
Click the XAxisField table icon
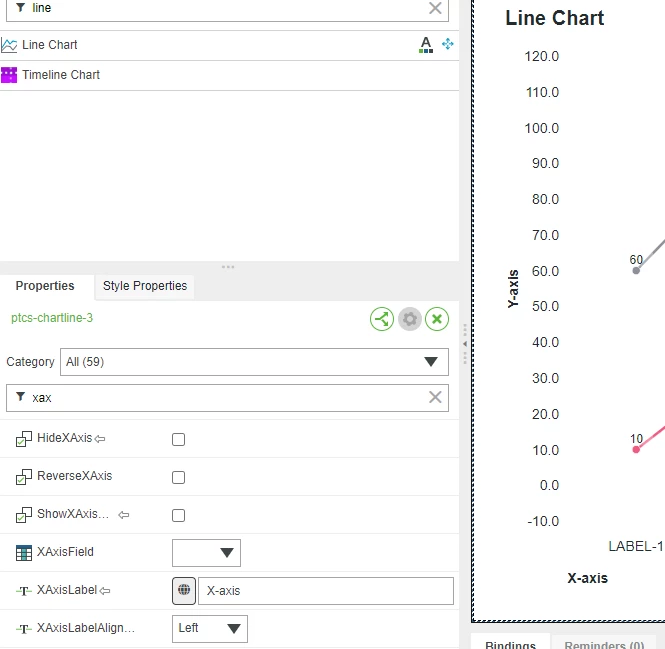[24, 553]
